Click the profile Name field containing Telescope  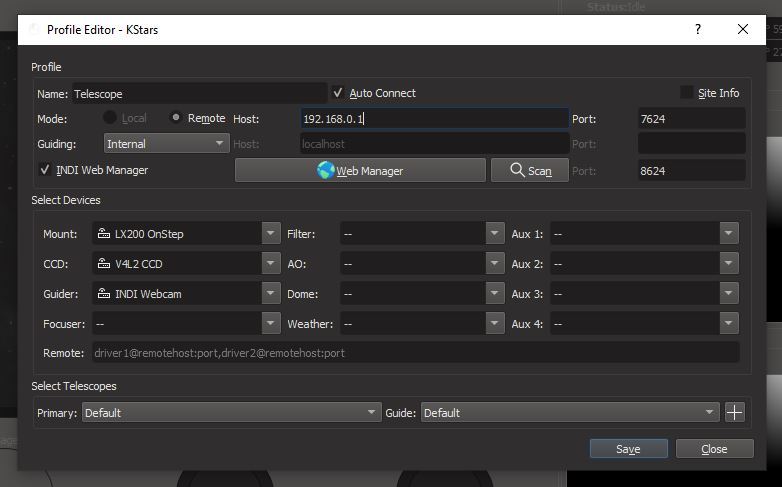[199, 94]
